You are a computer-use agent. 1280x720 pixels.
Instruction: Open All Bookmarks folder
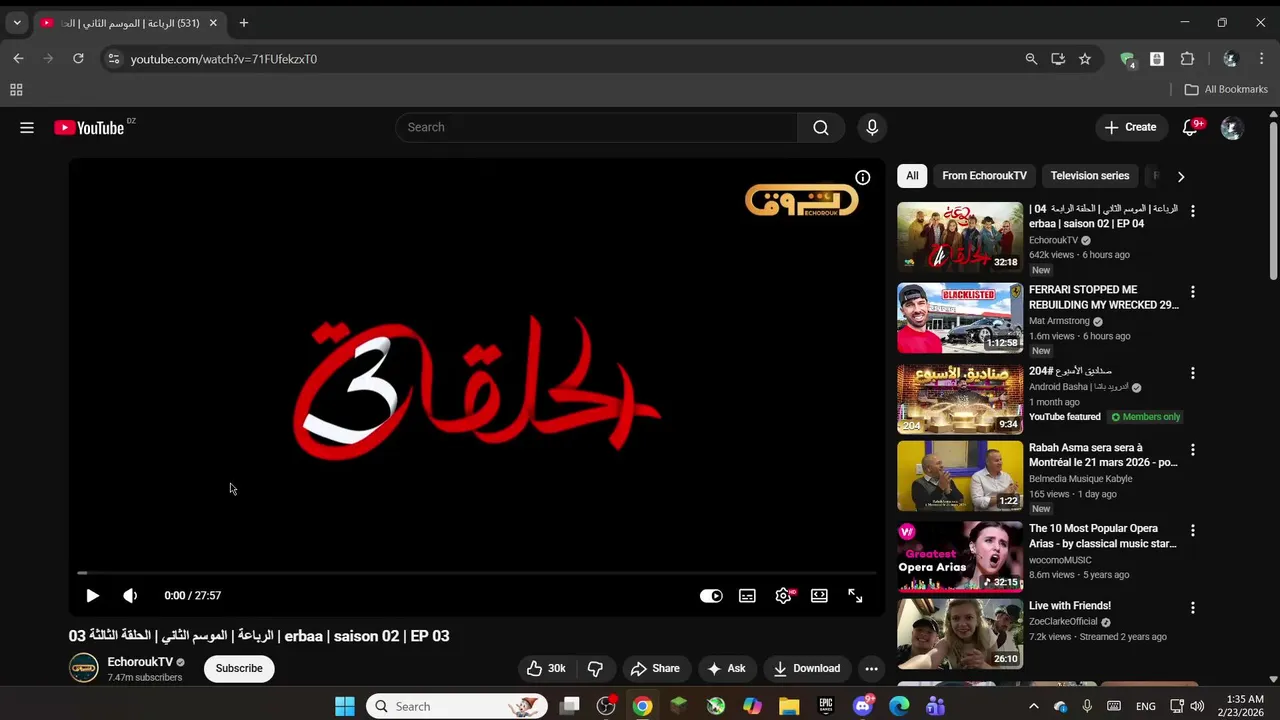1226,89
